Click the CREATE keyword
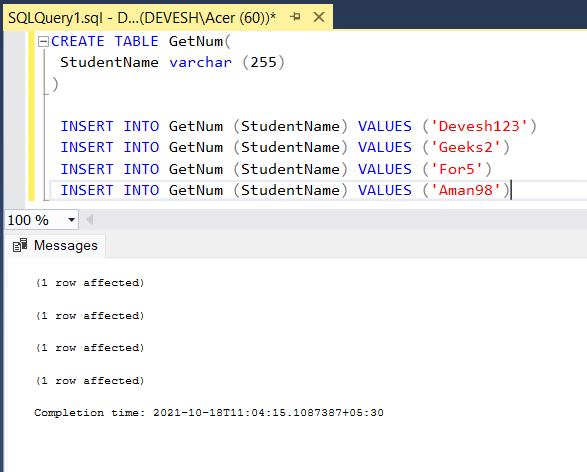This screenshot has width=587, height=472. coord(78,41)
